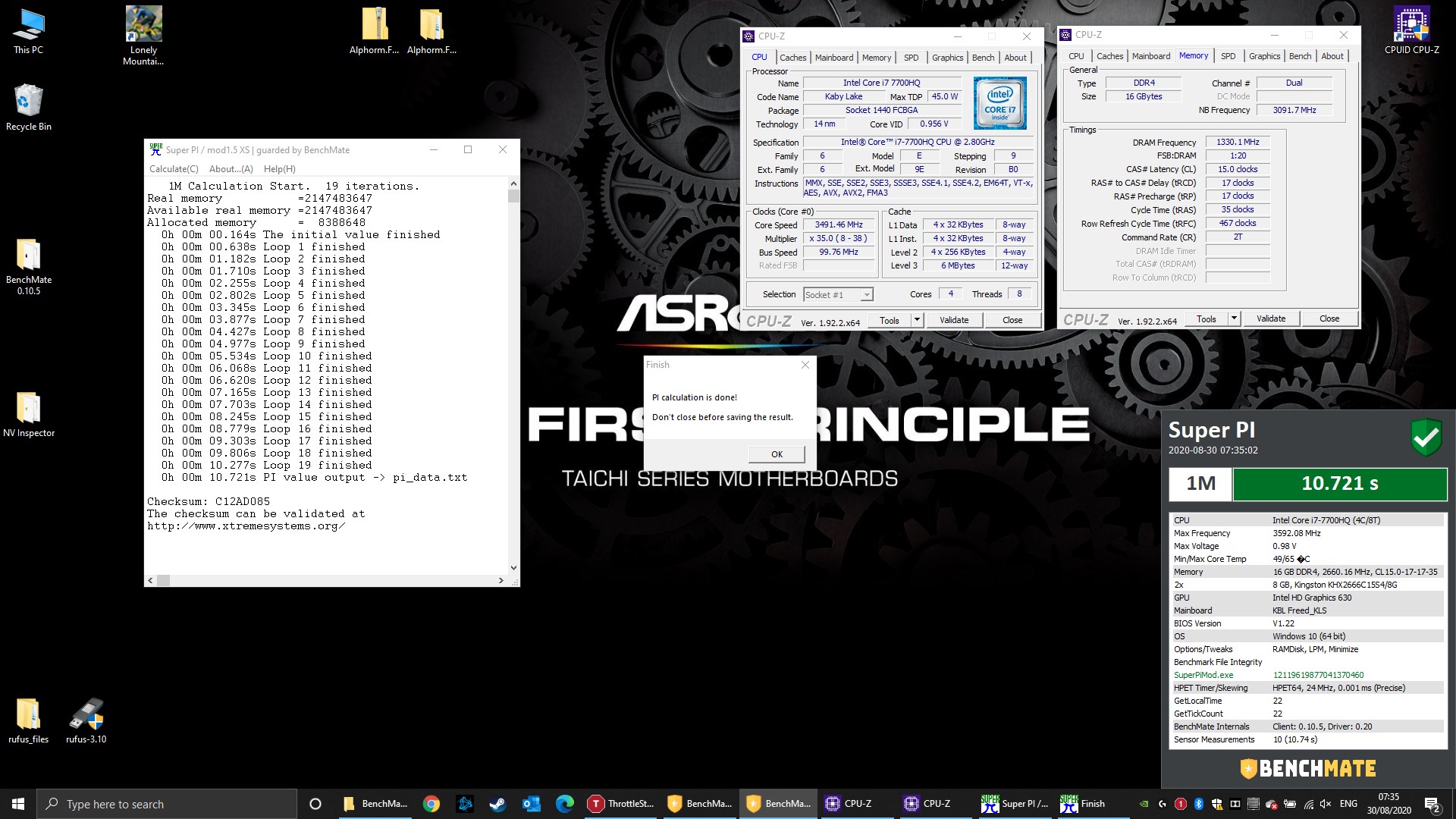Click Tools button in right CPU-Z Memory window

[x=1207, y=318]
